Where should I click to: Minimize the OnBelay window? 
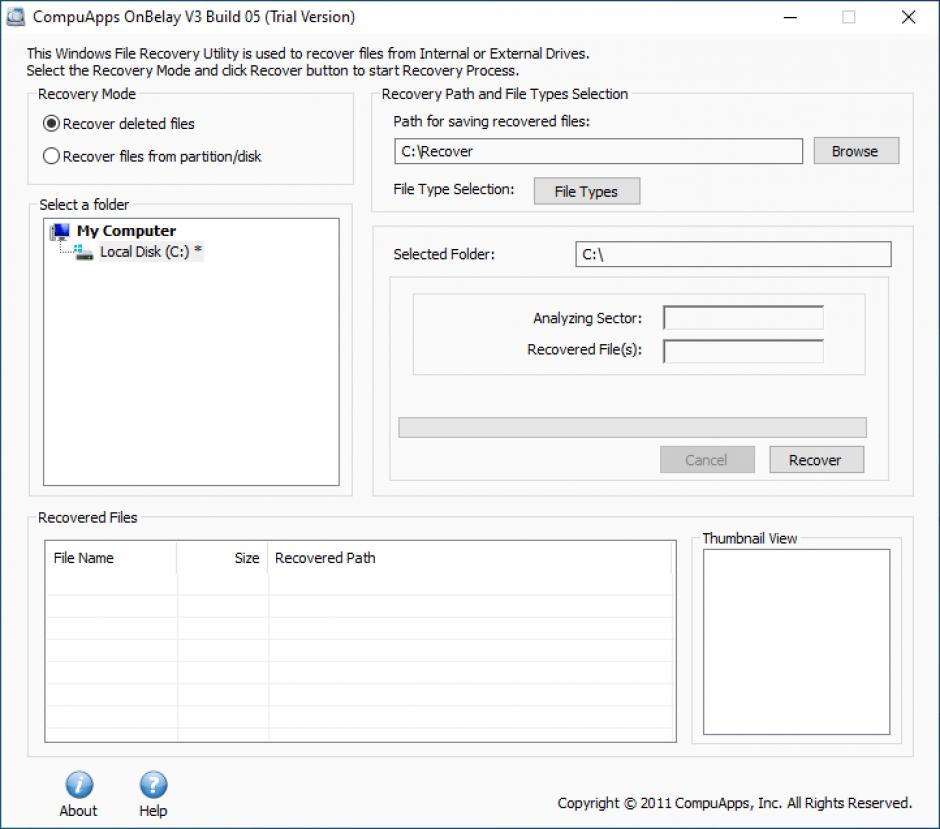coord(791,17)
